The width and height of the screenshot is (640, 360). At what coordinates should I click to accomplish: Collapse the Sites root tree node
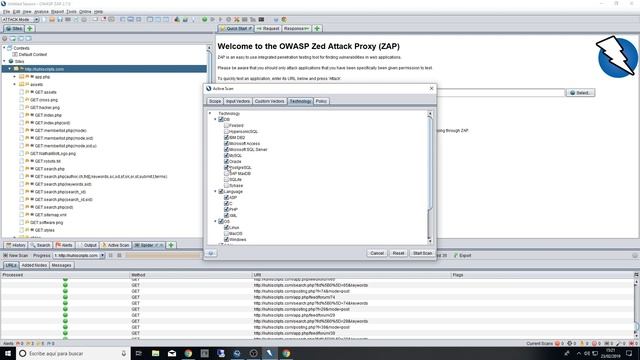coord(4,61)
